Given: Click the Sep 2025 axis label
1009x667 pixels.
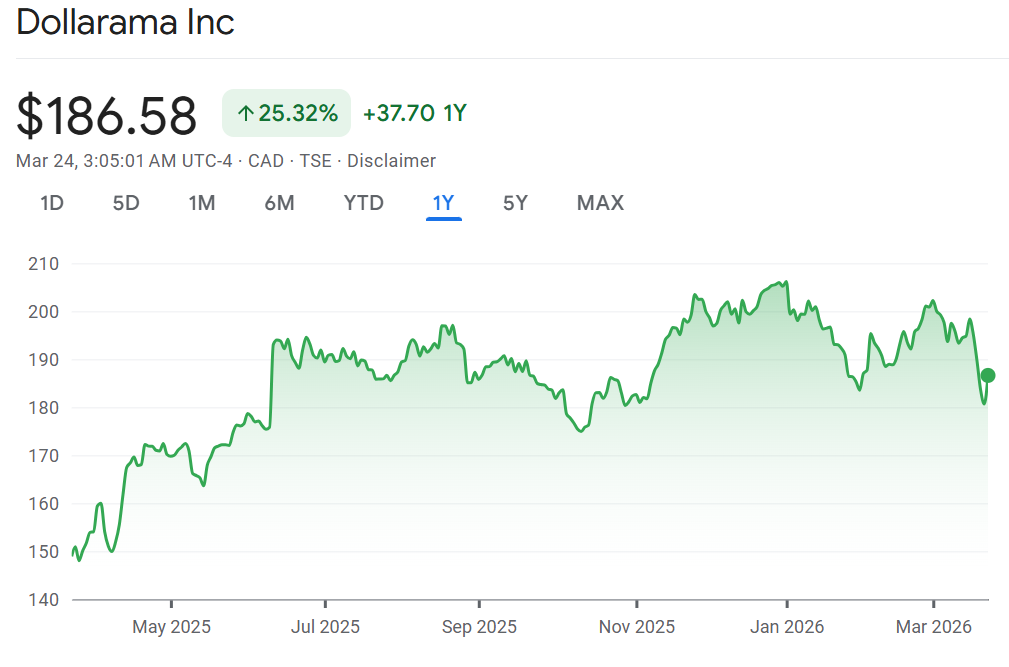Looking at the screenshot, I should 479,627.
